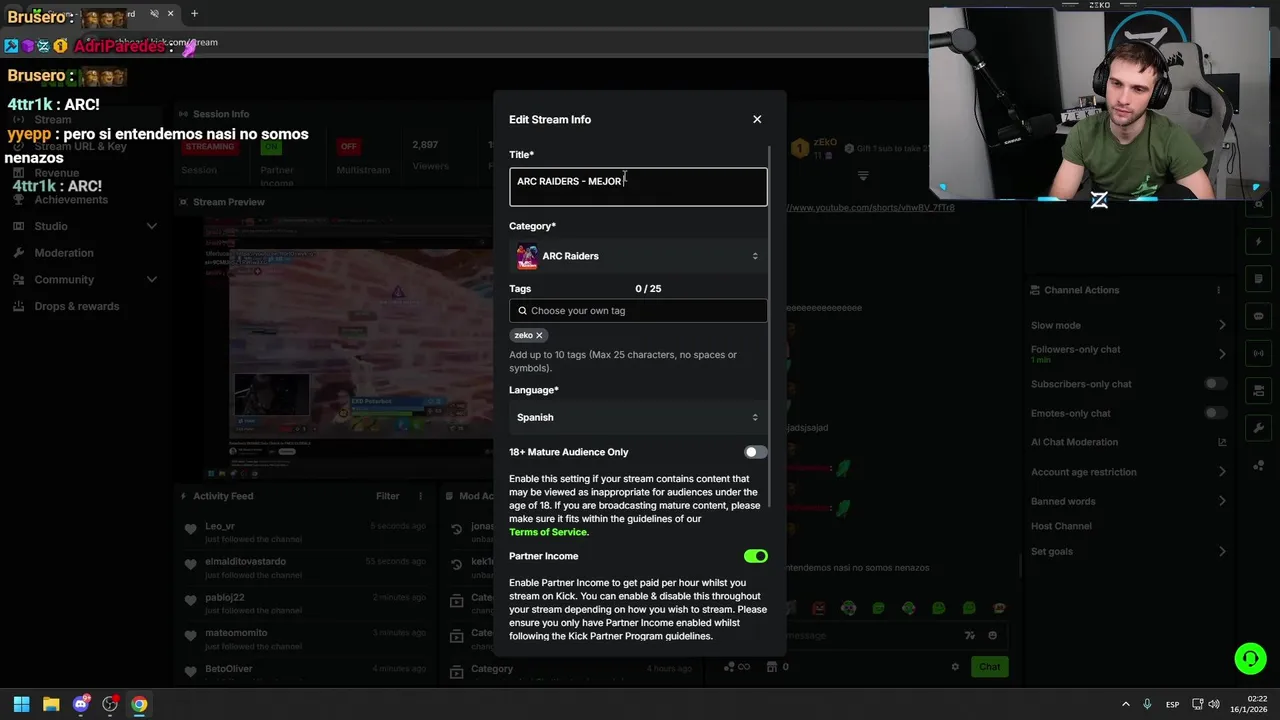The width and height of the screenshot is (1280, 720).
Task: Click Host Channel option
Action: 1061,526
